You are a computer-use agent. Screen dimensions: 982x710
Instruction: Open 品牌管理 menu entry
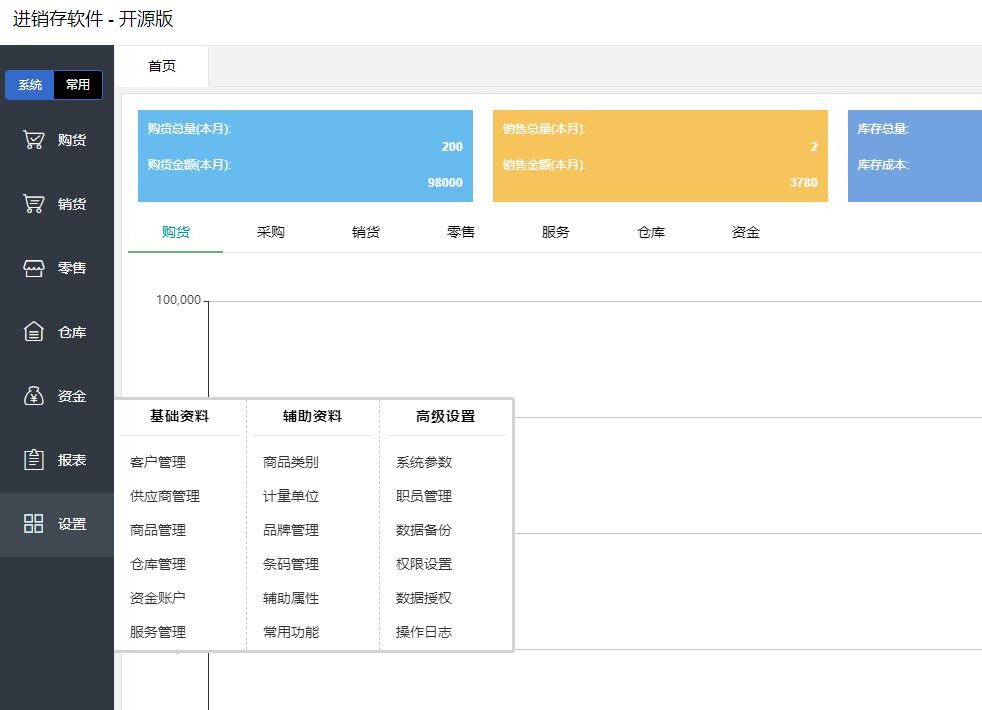tap(291, 530)
